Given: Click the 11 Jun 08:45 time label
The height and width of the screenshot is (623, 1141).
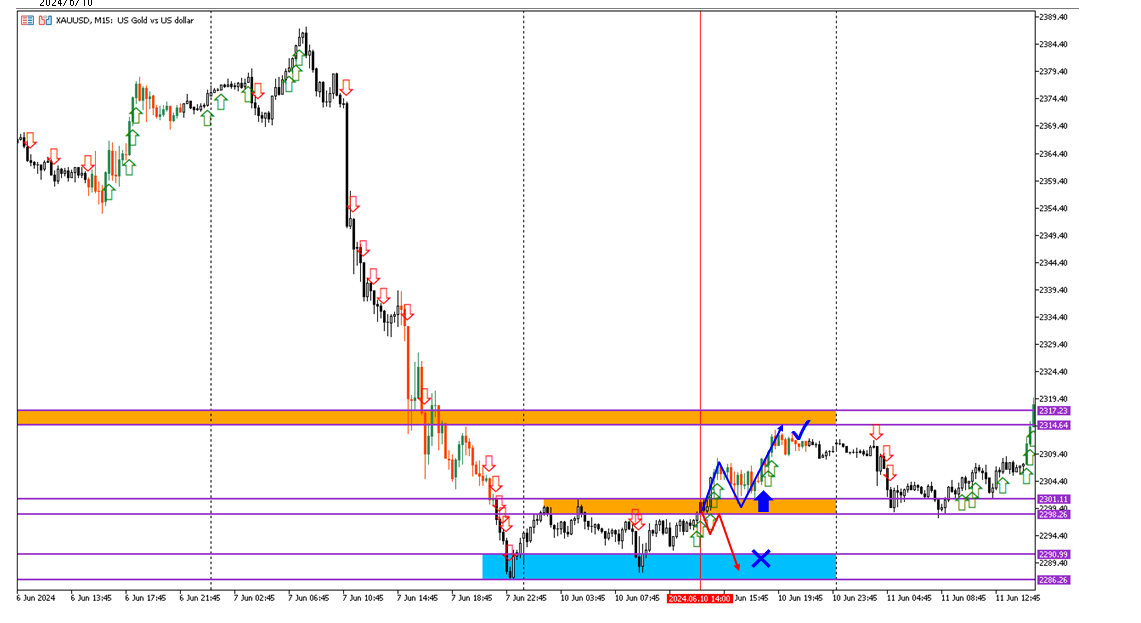Looking at the screenshot, I should pyautogui.click(x=963, y=598).
